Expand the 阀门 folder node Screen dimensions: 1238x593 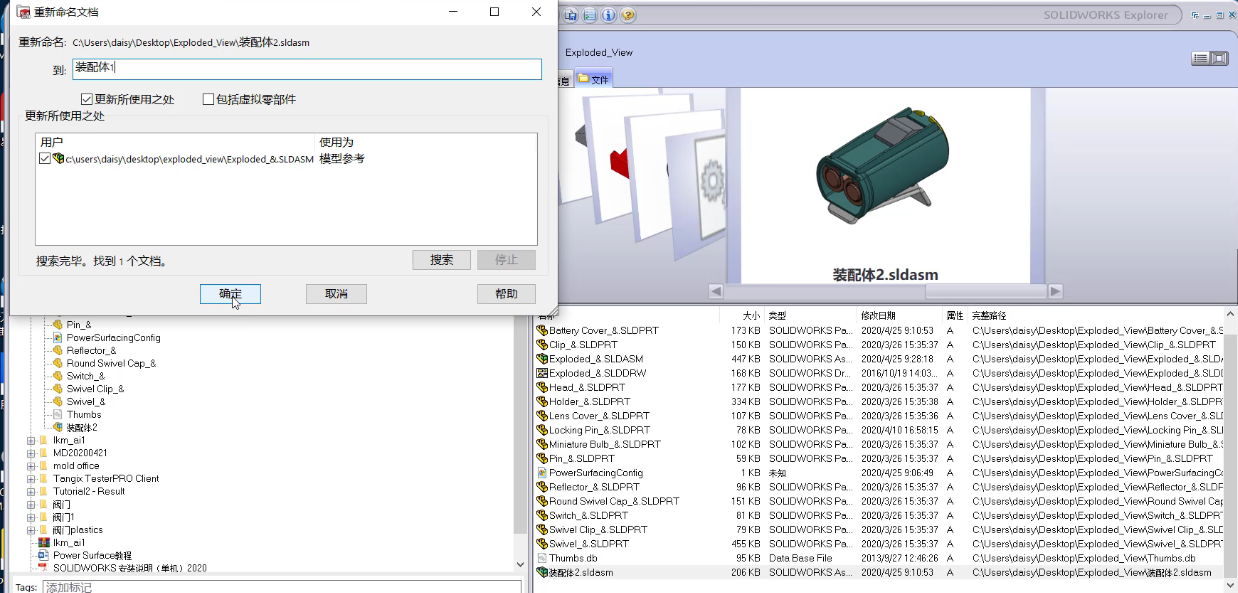coord(31,504)
